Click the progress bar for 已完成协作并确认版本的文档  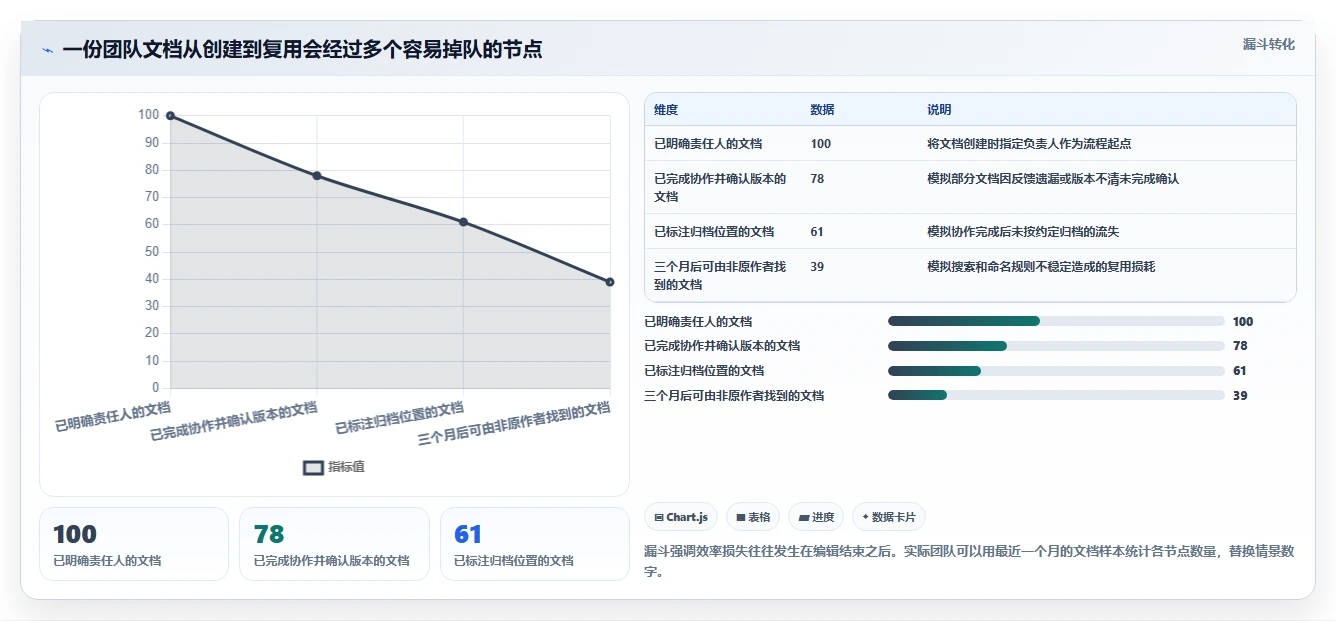tap(1056, 346)
